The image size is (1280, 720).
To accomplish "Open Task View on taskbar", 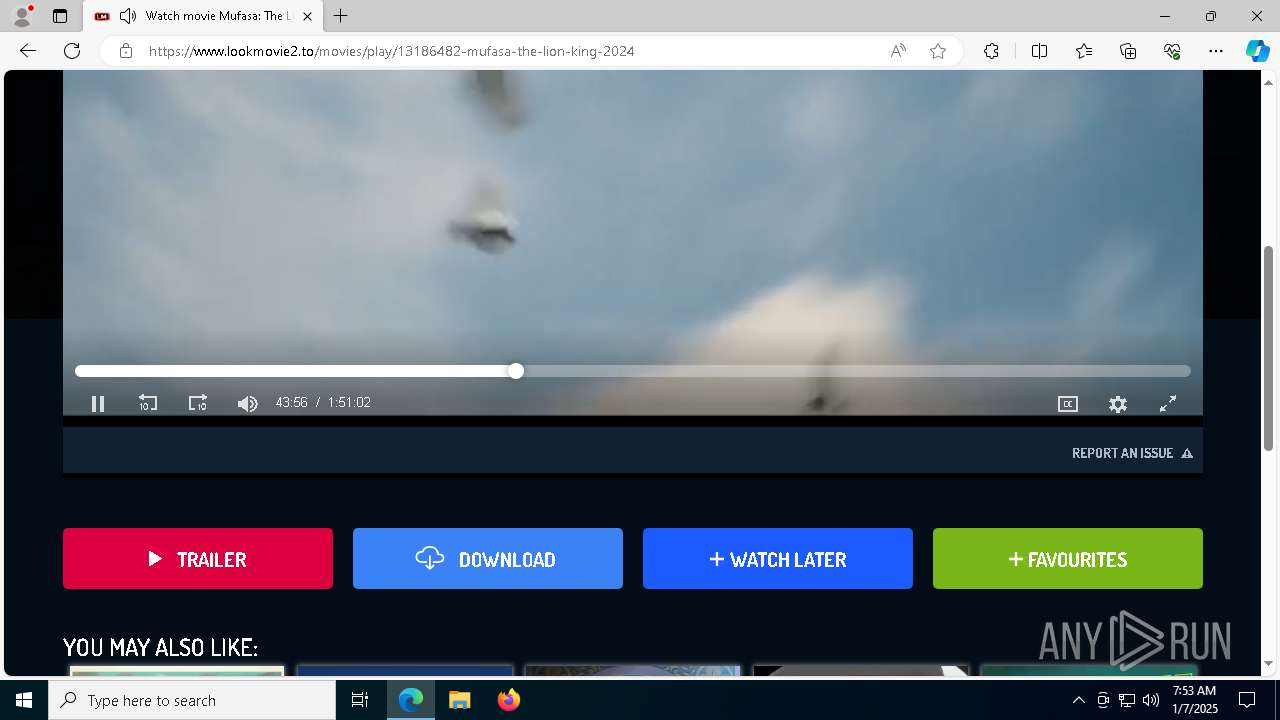I will coord(360,700).
